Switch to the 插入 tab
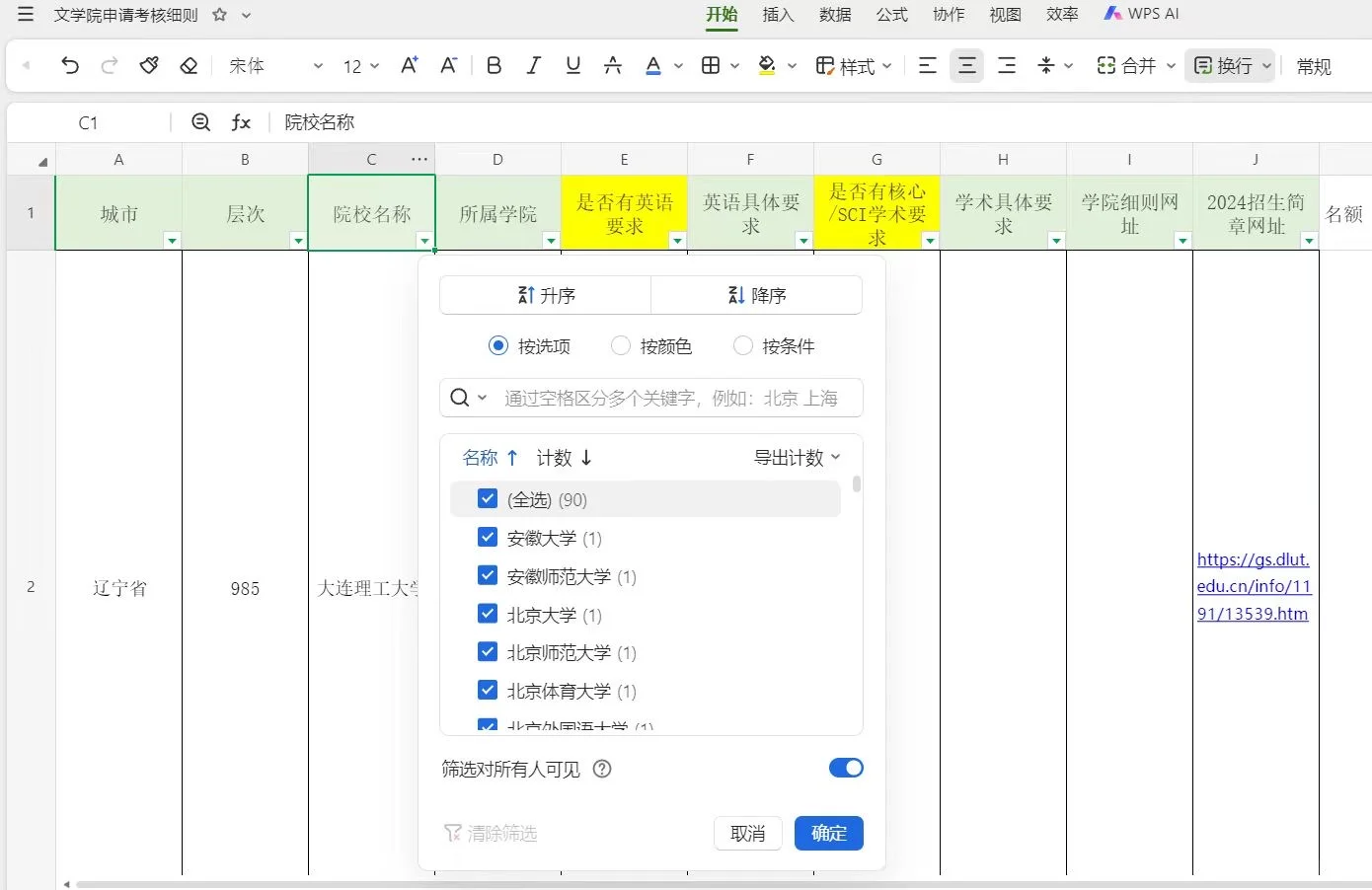 (778, 14)
